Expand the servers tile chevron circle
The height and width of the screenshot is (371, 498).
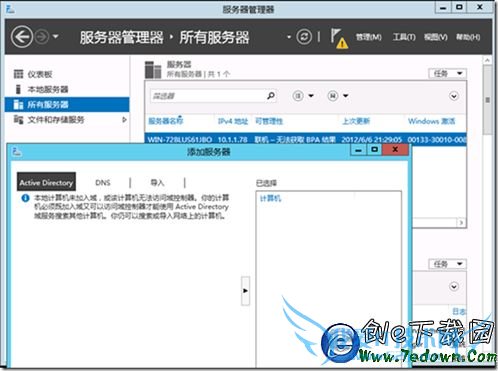pyautogui.click(x=454, y=96)
